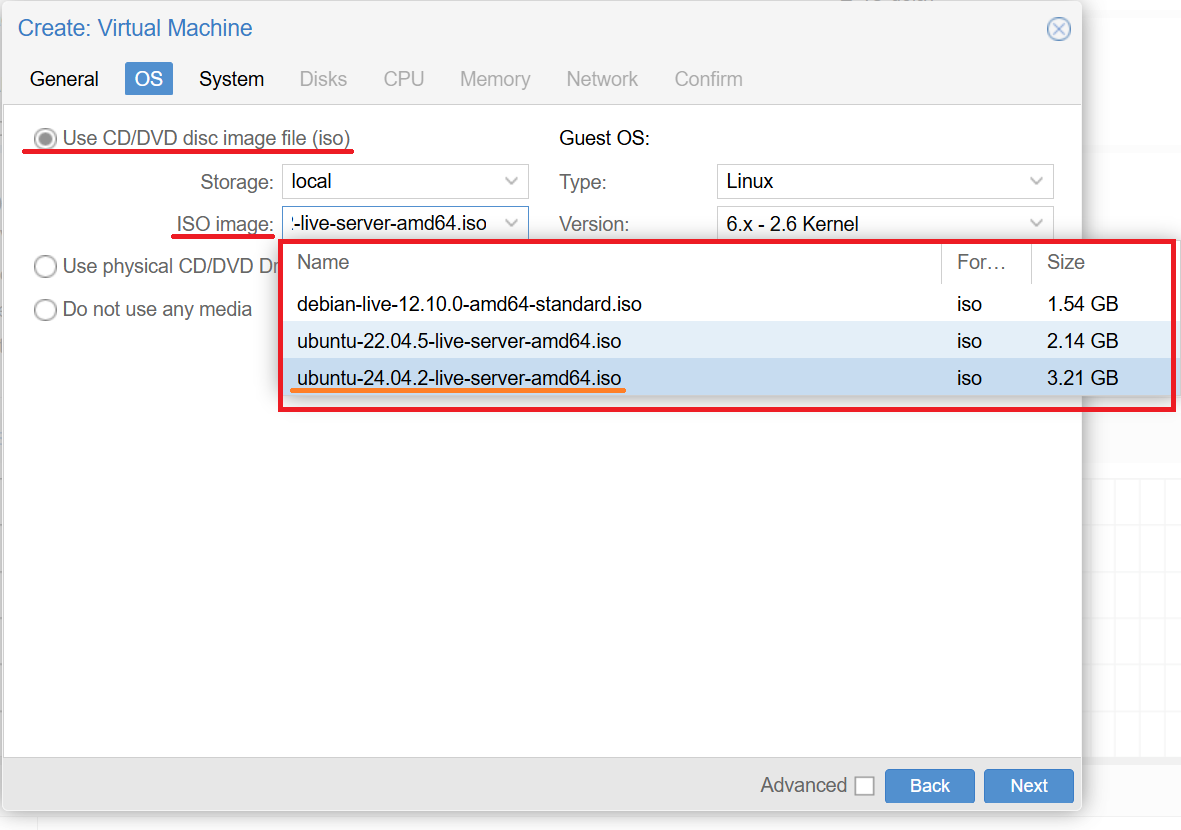Screen dimensions: 1181x830
Task: Select the 'Use CD/DVD disc image file' radio button
Action: [x=45, y=138]
